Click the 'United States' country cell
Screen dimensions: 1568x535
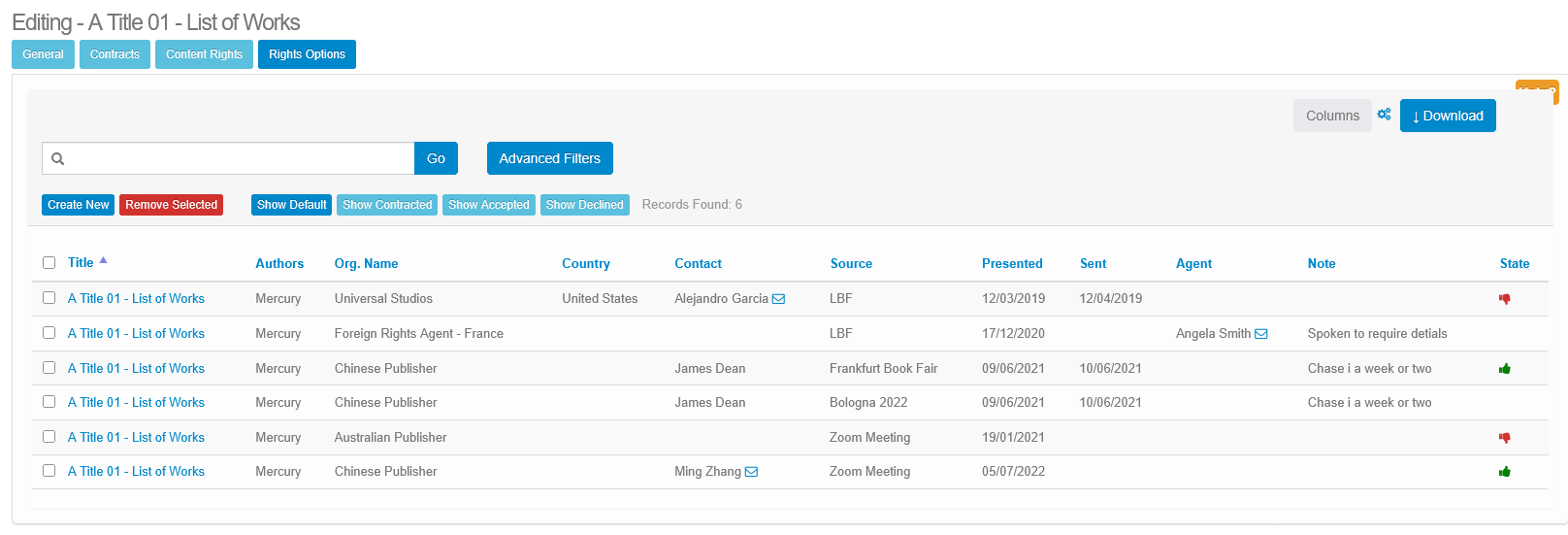[600, 298]
